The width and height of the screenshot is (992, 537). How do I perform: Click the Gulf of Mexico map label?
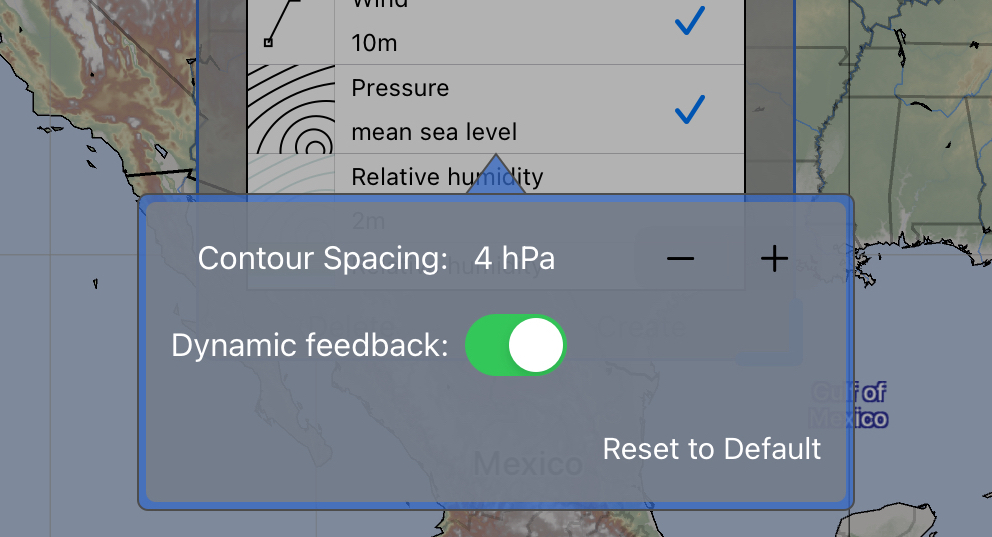tap(850, 405)
